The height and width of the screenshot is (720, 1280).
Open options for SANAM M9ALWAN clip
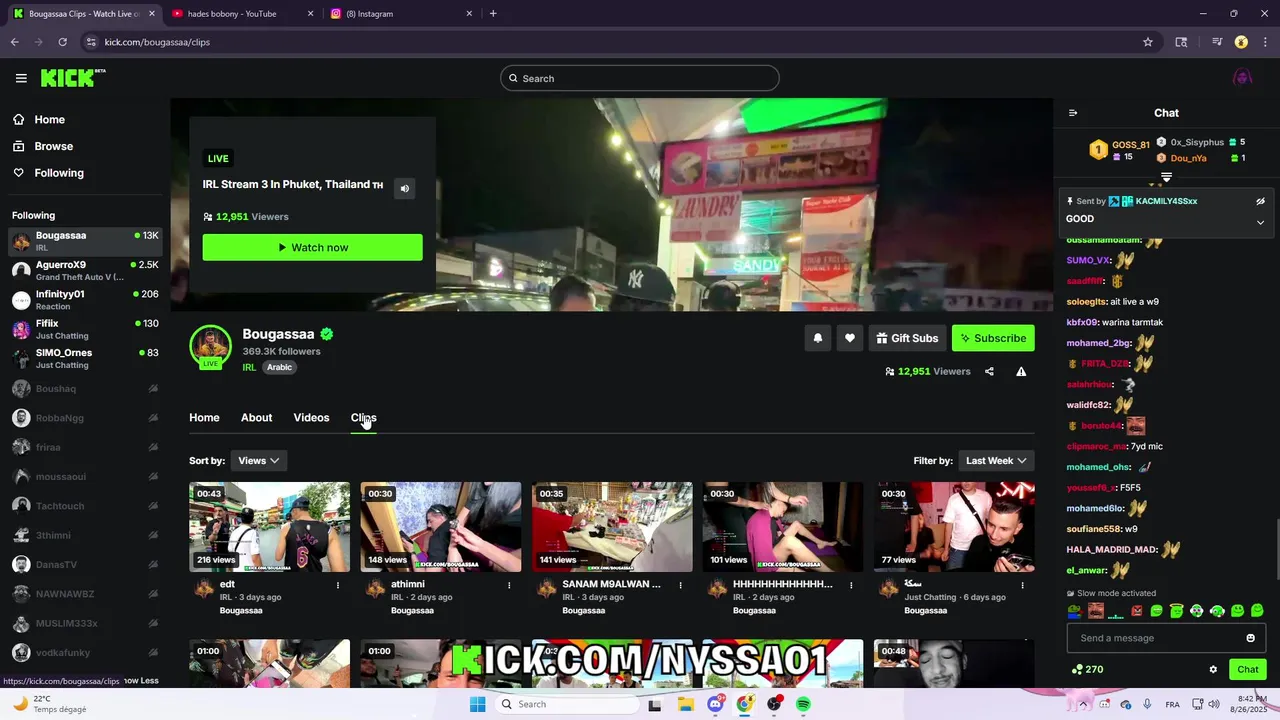point(680,585)
